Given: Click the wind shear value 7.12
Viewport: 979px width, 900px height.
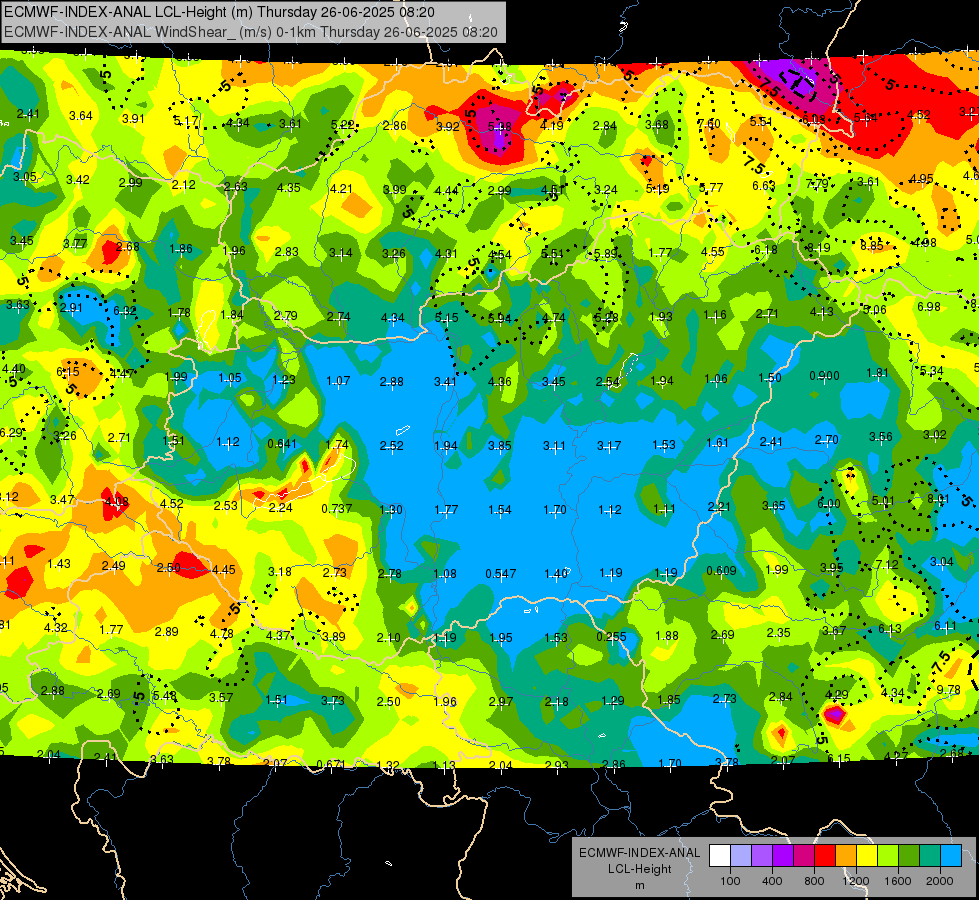Looking at the screenshot, I should point(887,565).
